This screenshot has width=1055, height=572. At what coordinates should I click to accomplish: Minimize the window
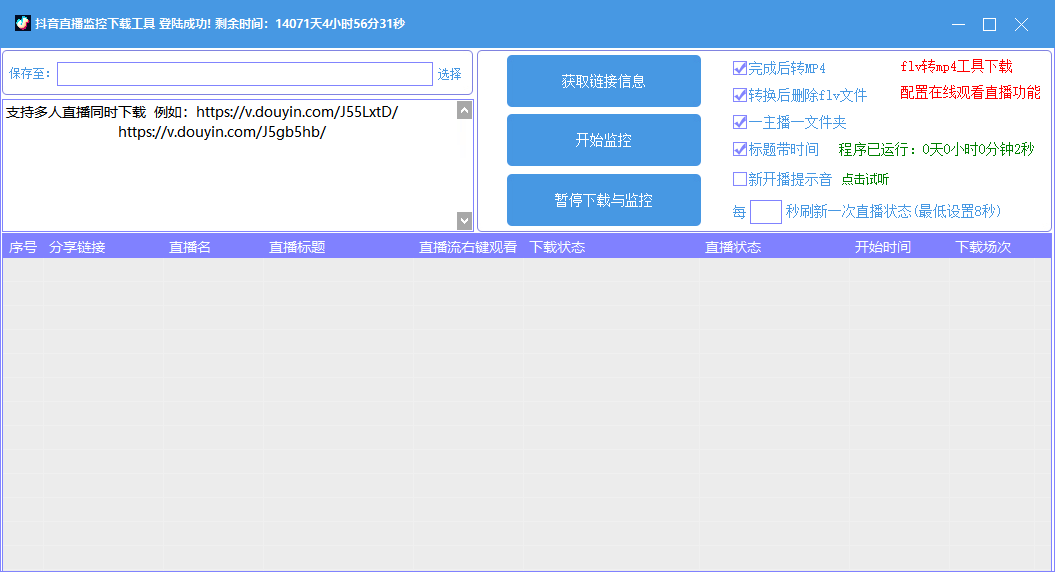click(x=959, y=24)
